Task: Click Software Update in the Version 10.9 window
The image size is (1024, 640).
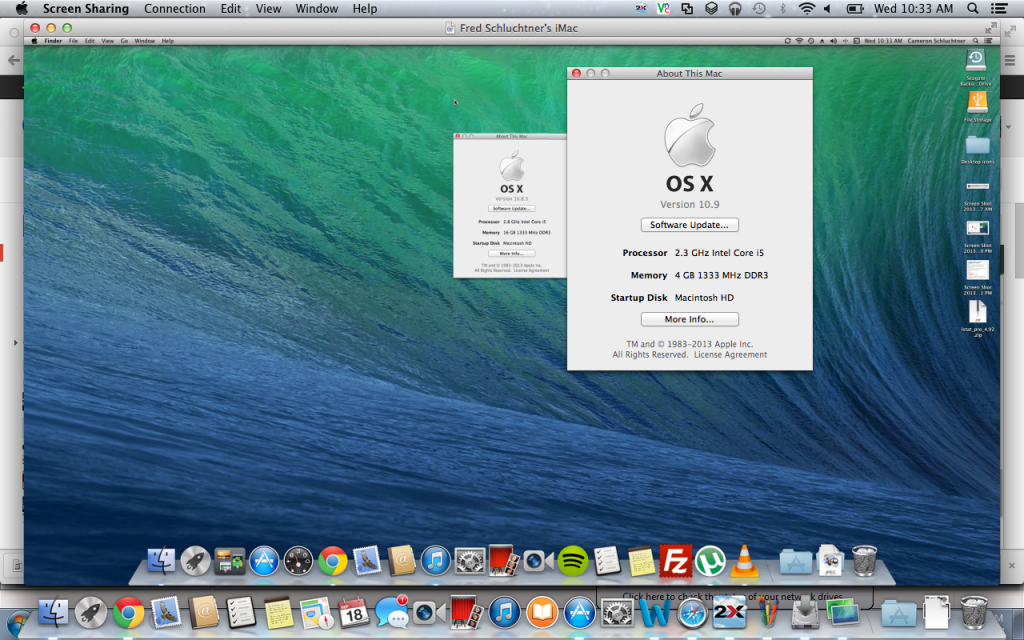Action: click(x=689, y=225)
